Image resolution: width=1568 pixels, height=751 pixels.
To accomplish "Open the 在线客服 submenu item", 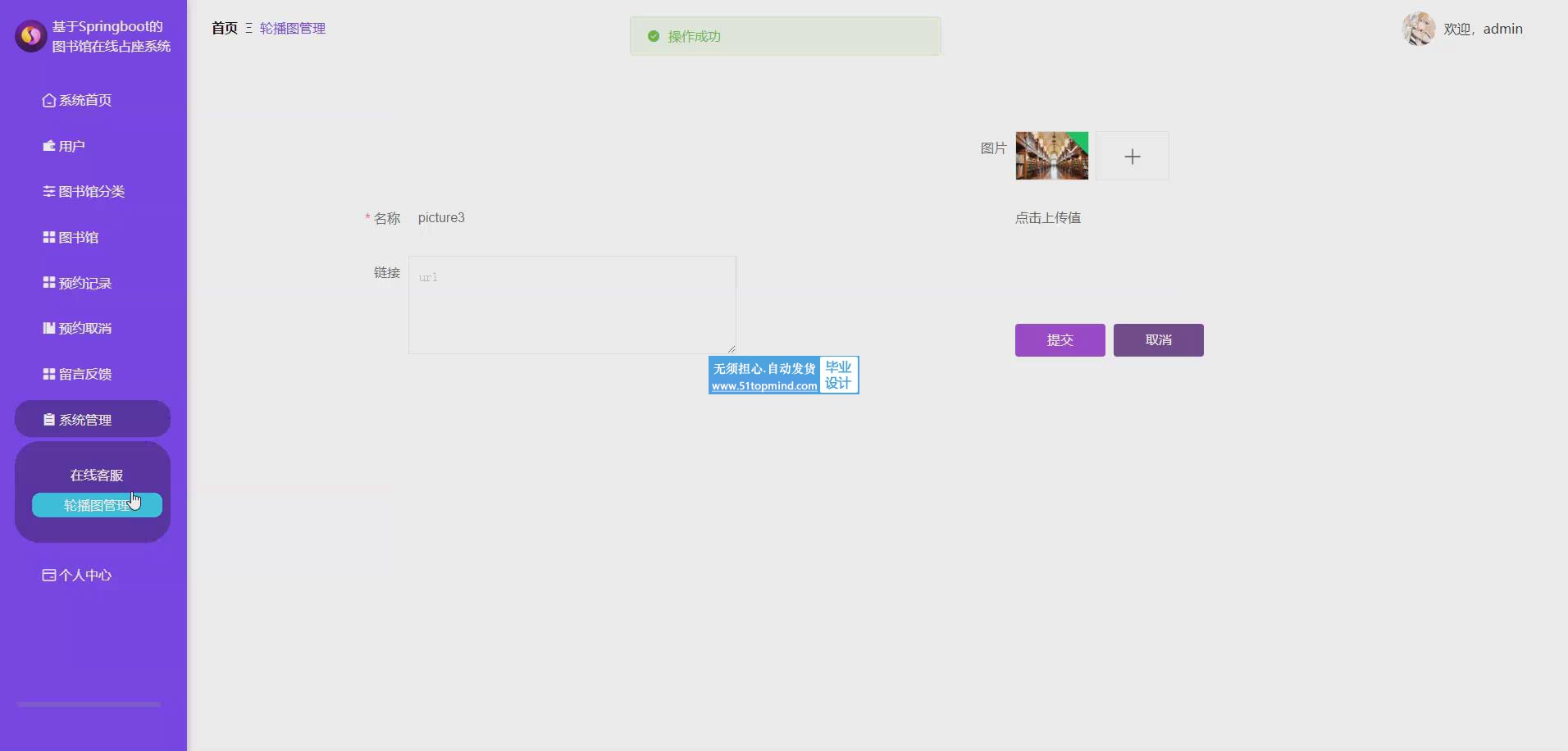I will (x=96, y=476).
